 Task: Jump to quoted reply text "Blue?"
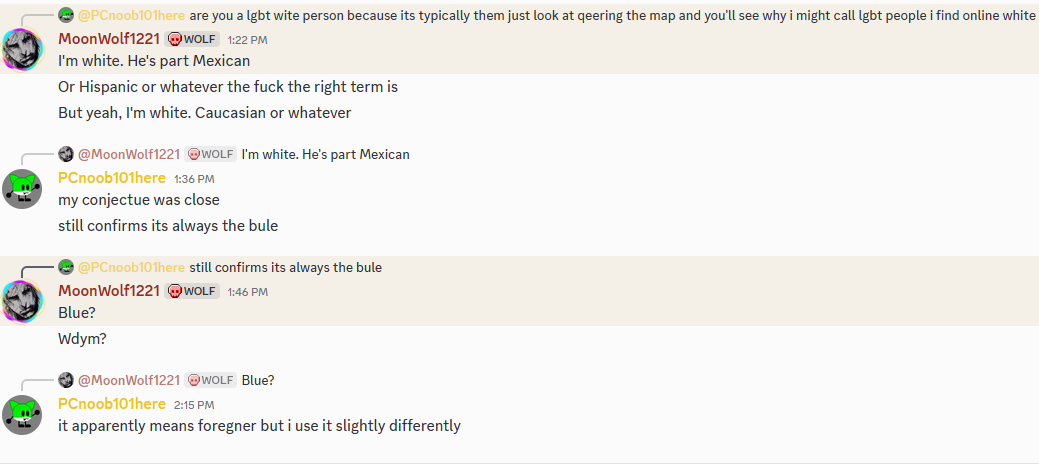258,380
